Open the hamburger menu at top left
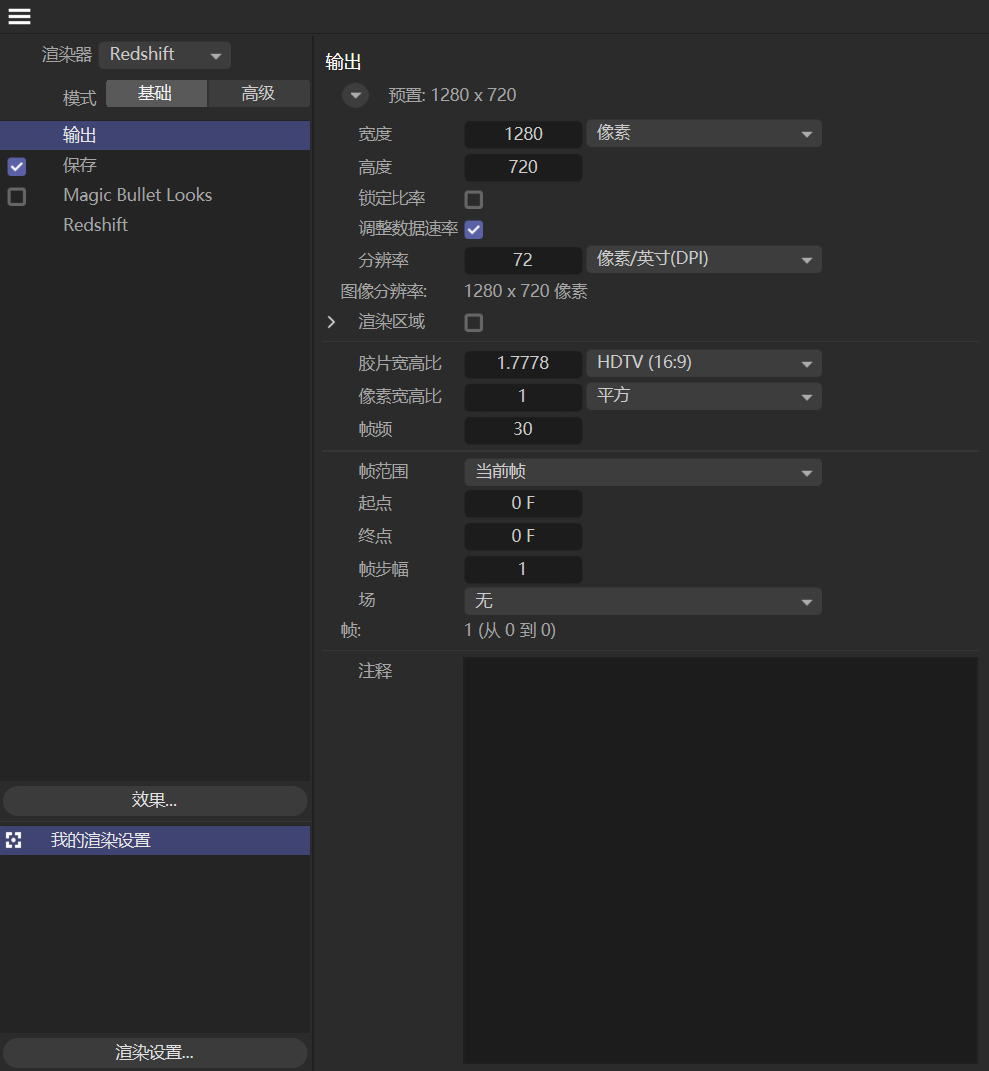This screenshot has width=989, height=1071. (x=18, y=16)
